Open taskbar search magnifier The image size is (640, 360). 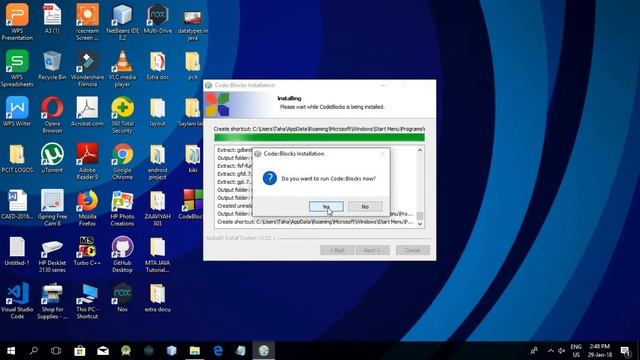34,351
